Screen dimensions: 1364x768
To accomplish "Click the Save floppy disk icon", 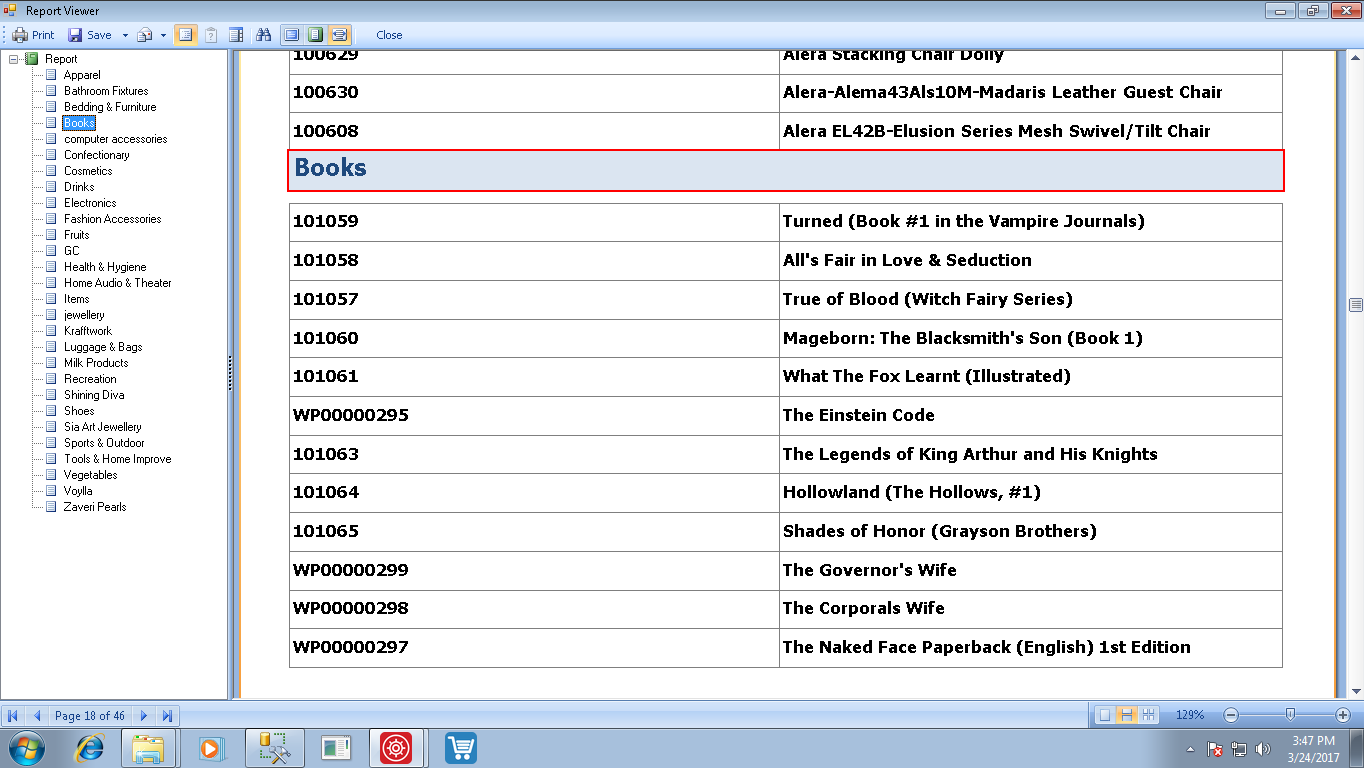I will pyautogui.click(x=75, y=35).
